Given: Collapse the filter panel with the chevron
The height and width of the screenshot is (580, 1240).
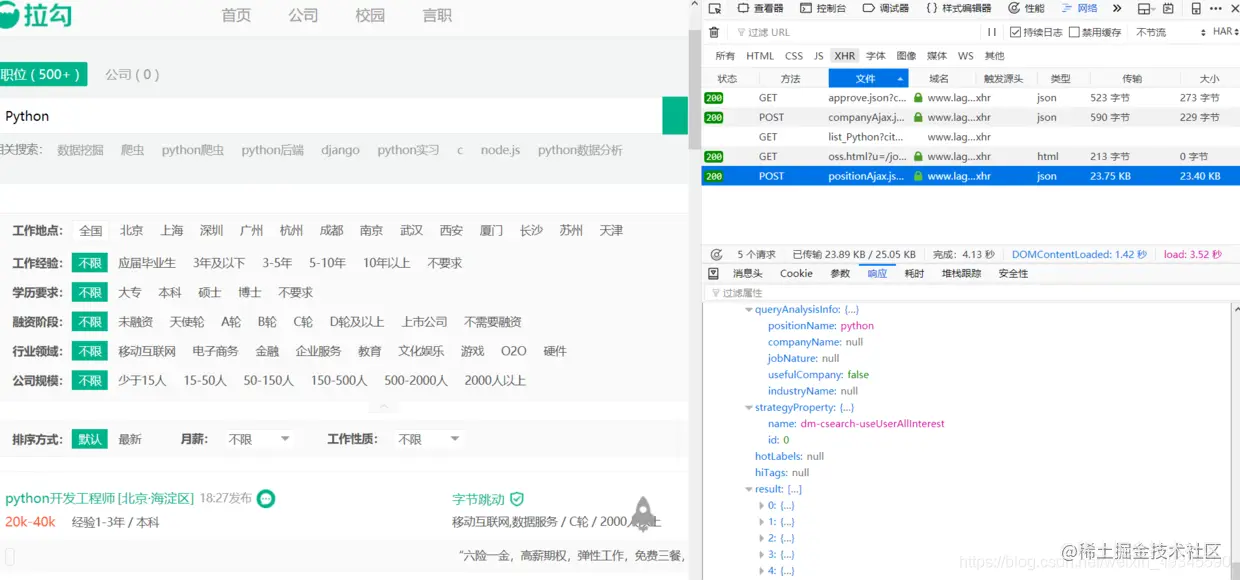Looking at the screenshot, I should pos(383,406).
